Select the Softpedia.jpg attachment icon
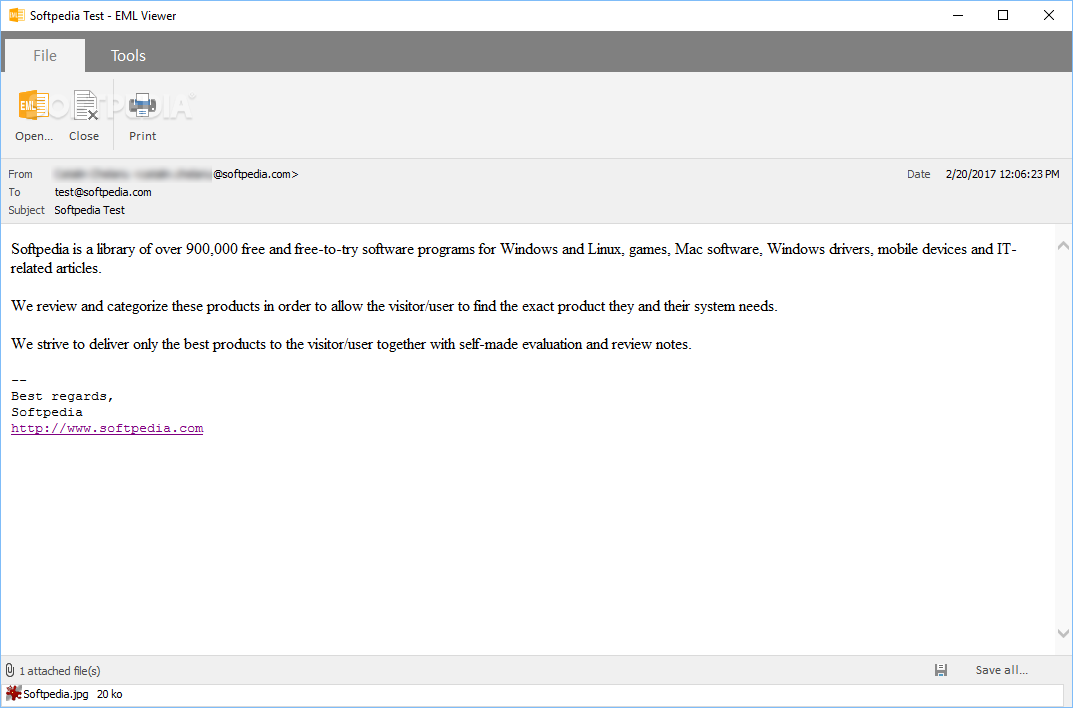Image resolution: width=1073 pixels, height=708 pixels. (14, 694)
